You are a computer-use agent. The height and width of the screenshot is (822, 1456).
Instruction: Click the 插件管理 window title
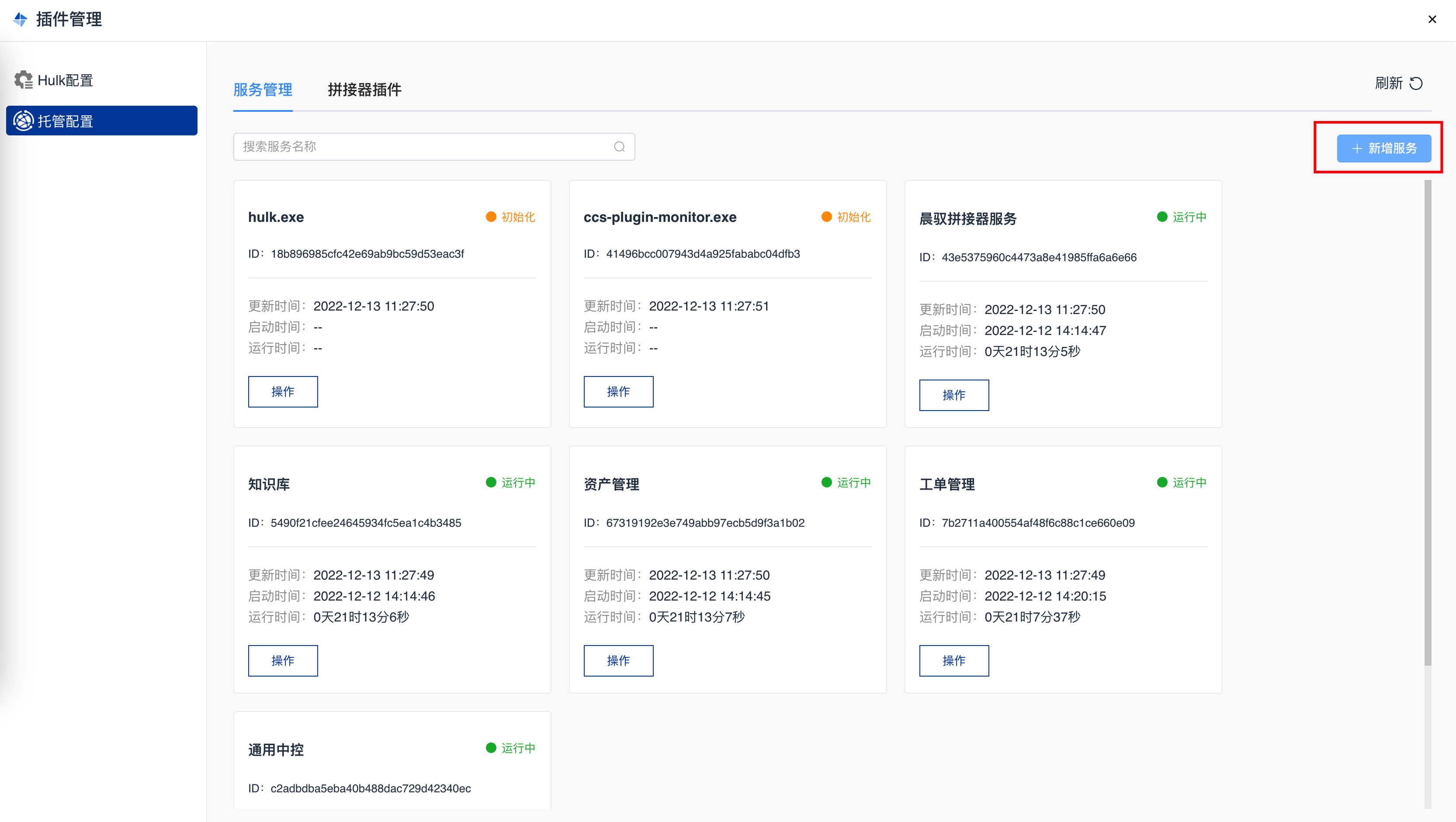69,20
